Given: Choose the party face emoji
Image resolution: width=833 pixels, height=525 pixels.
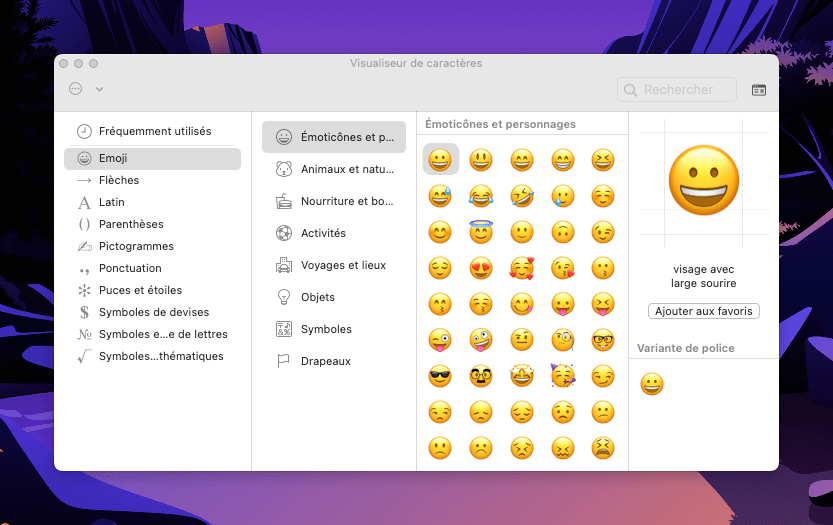Looking at the screenshot, I should (563, 376).
